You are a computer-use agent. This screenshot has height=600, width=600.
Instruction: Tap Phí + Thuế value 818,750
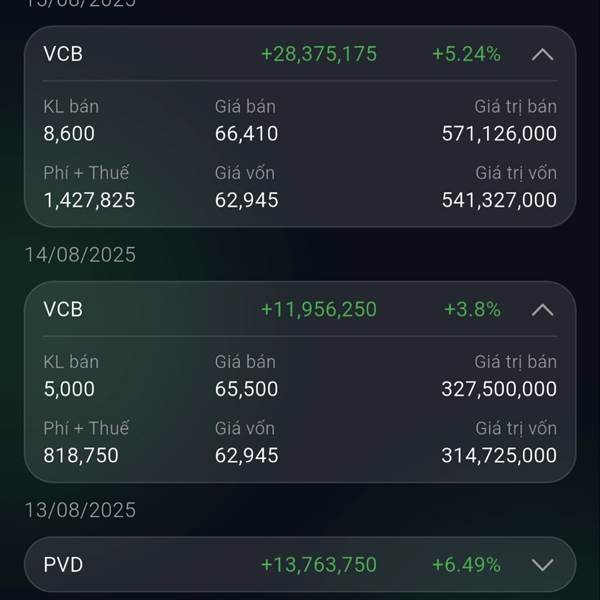coord(81,455)
